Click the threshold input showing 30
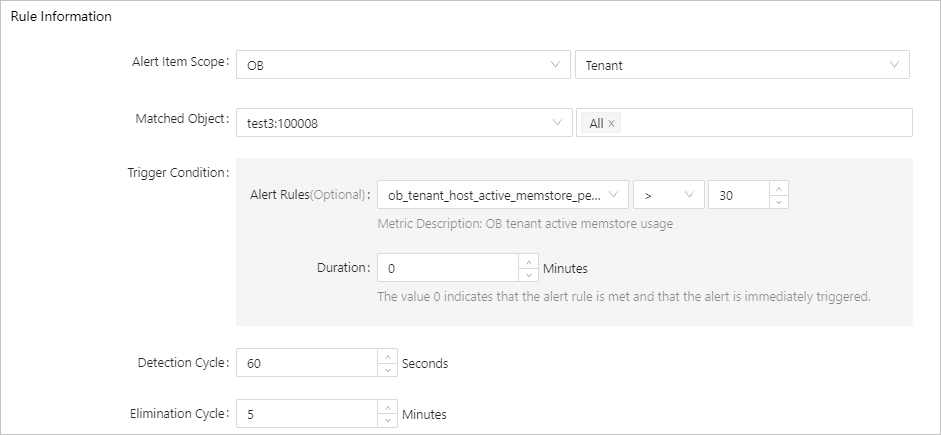The width and height of the screenshot is (941, 435). (738, 195)
